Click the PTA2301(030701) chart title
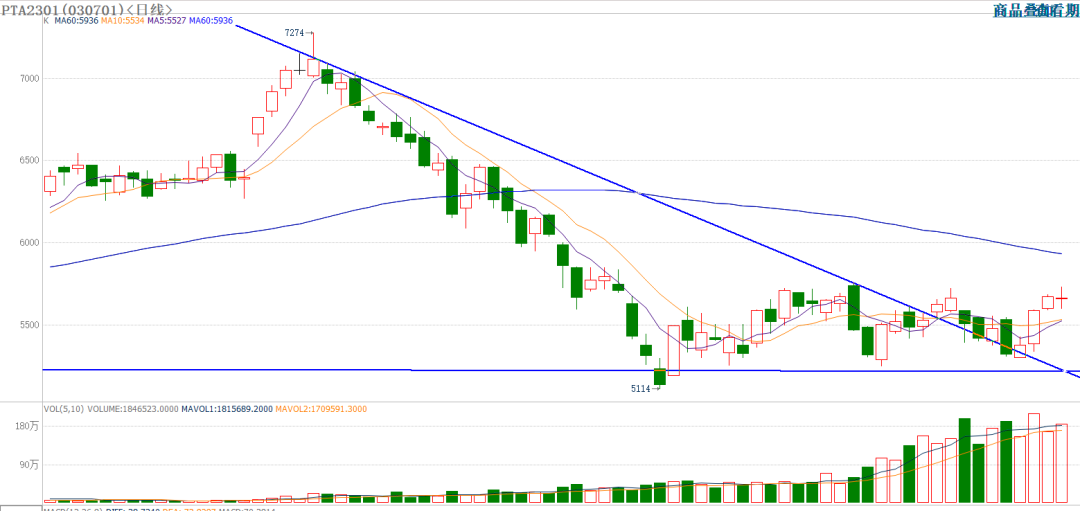The height and width of the screenshot is (511, 1080). (87, 9)
